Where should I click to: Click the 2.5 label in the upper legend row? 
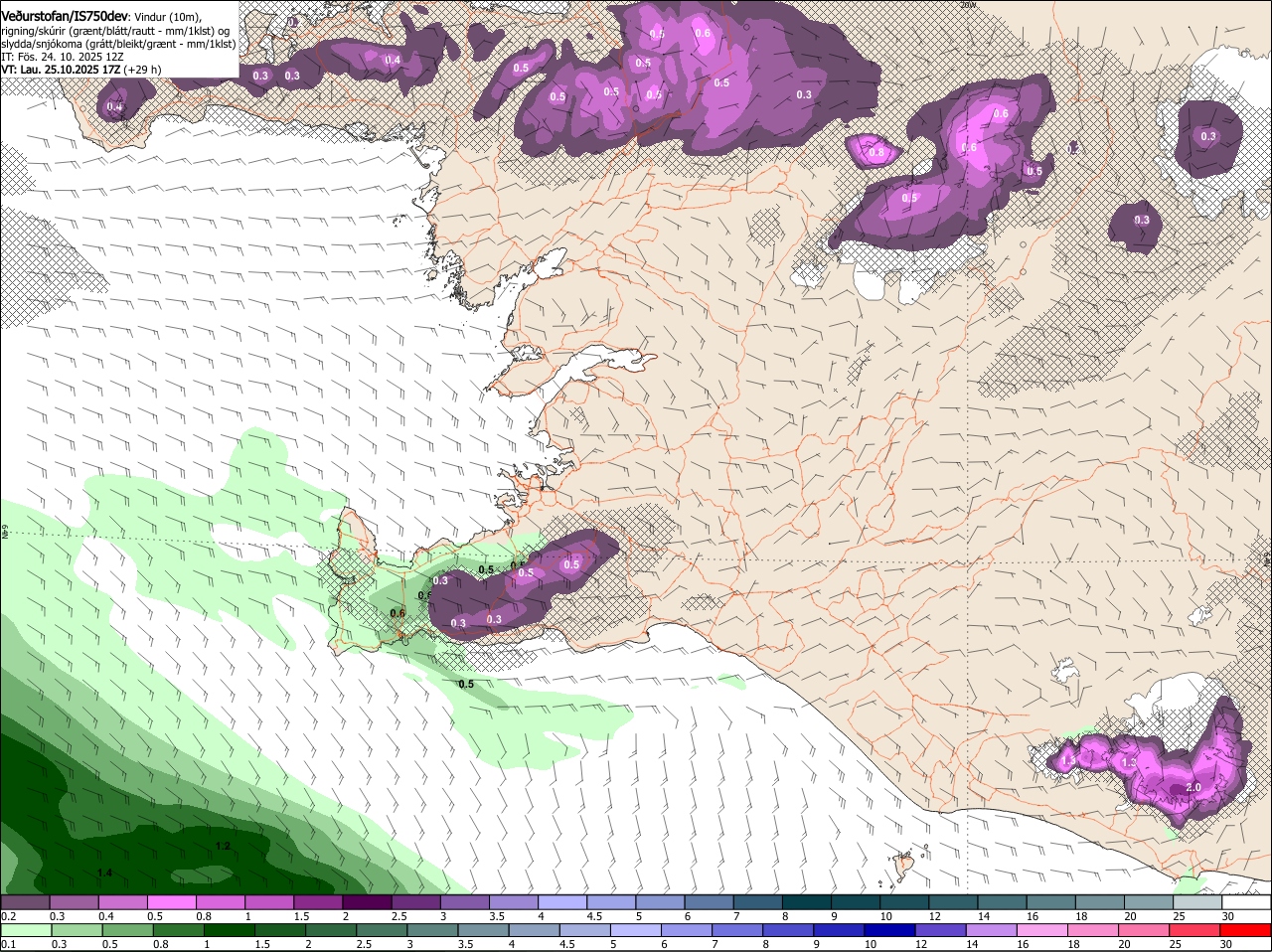pos(399,916)
